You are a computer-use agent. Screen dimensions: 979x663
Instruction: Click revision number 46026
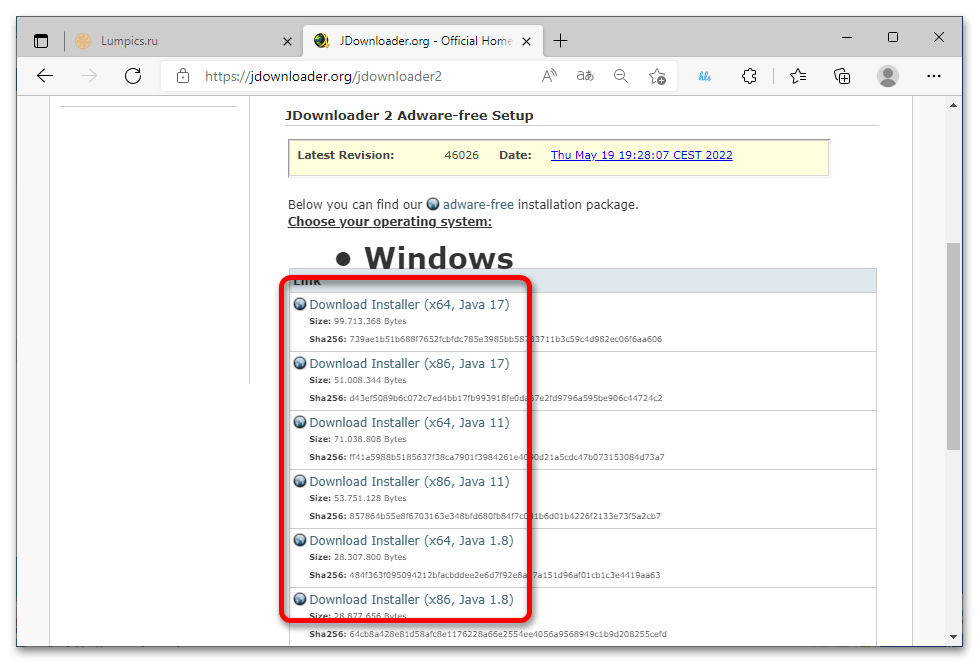[461, 155]
